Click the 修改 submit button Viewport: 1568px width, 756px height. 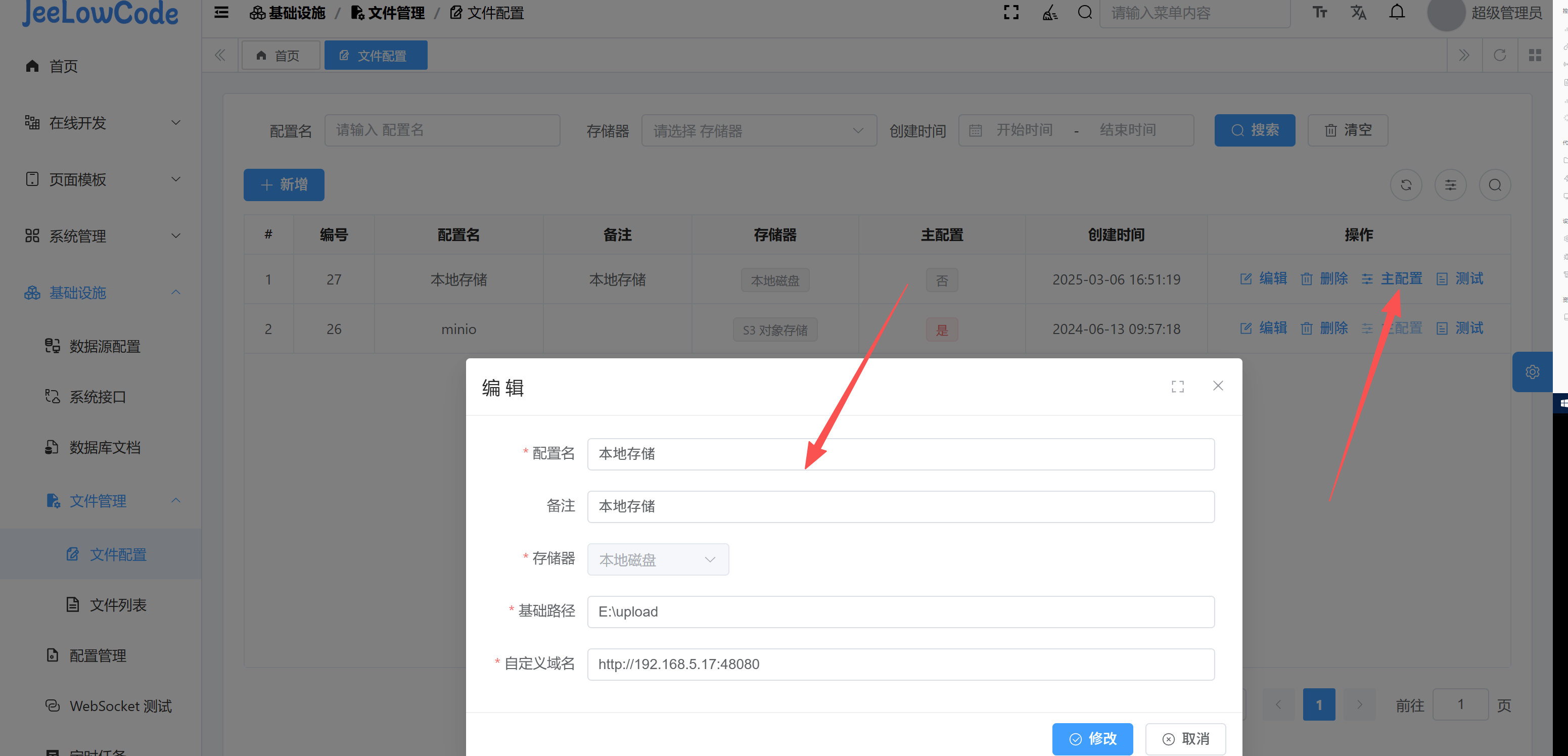click(x=1092, y=738)
